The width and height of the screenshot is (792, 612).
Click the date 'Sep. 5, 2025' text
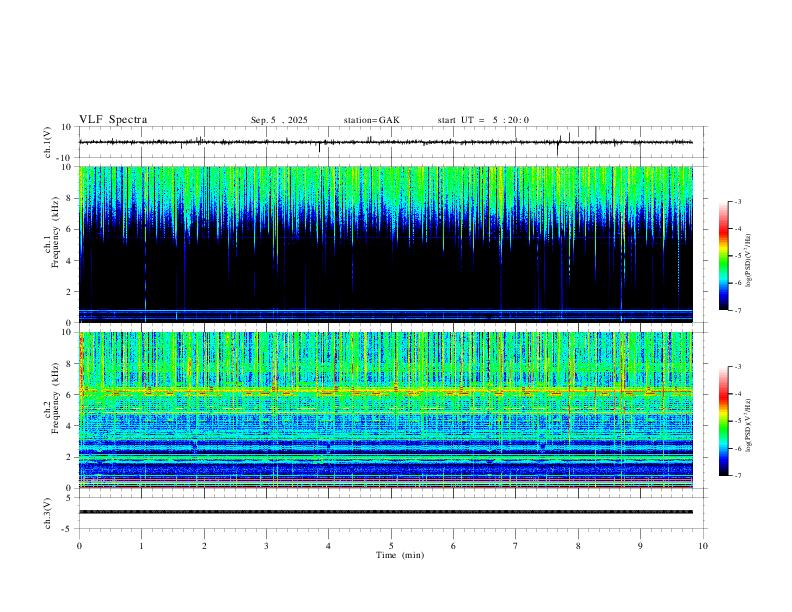279,120
